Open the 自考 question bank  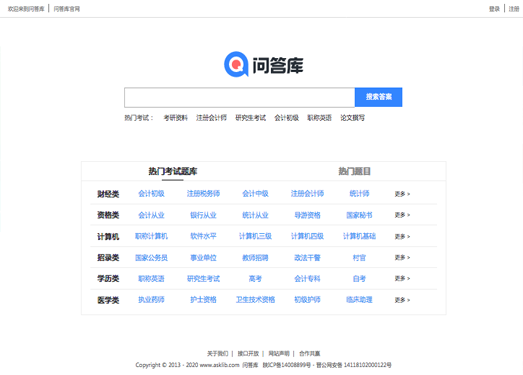tap(359, 279)
